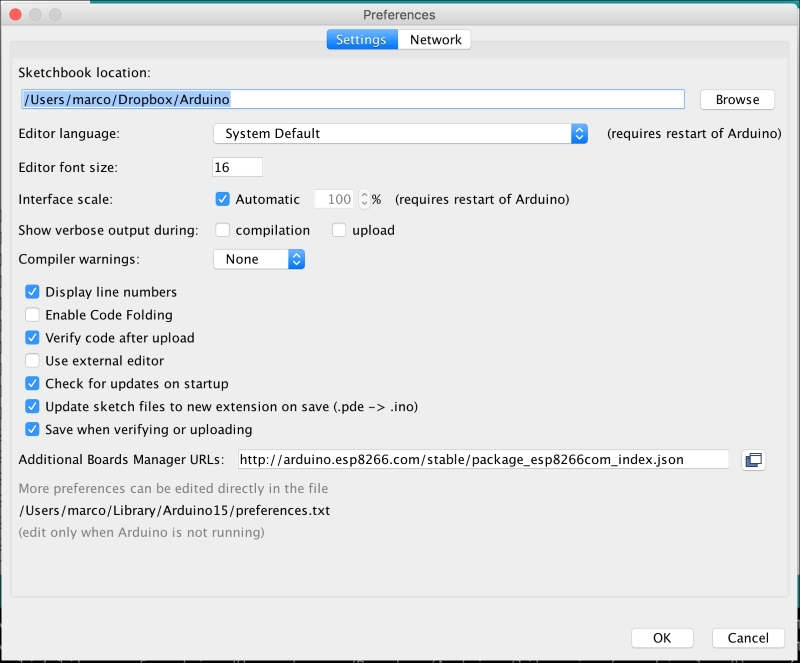This screenshot has height=663, width=800.
Task: Toggle the Display line numbers checkbox
Action: click(33, 292)
